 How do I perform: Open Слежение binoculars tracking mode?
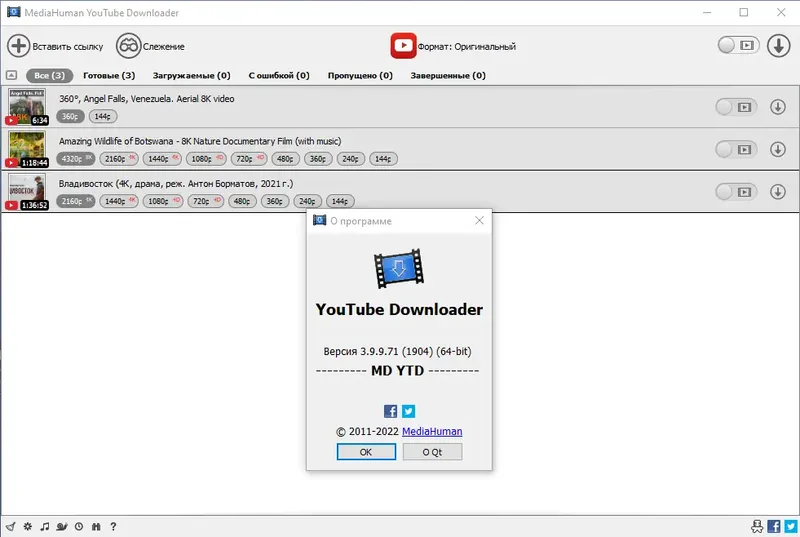point(128,46)
